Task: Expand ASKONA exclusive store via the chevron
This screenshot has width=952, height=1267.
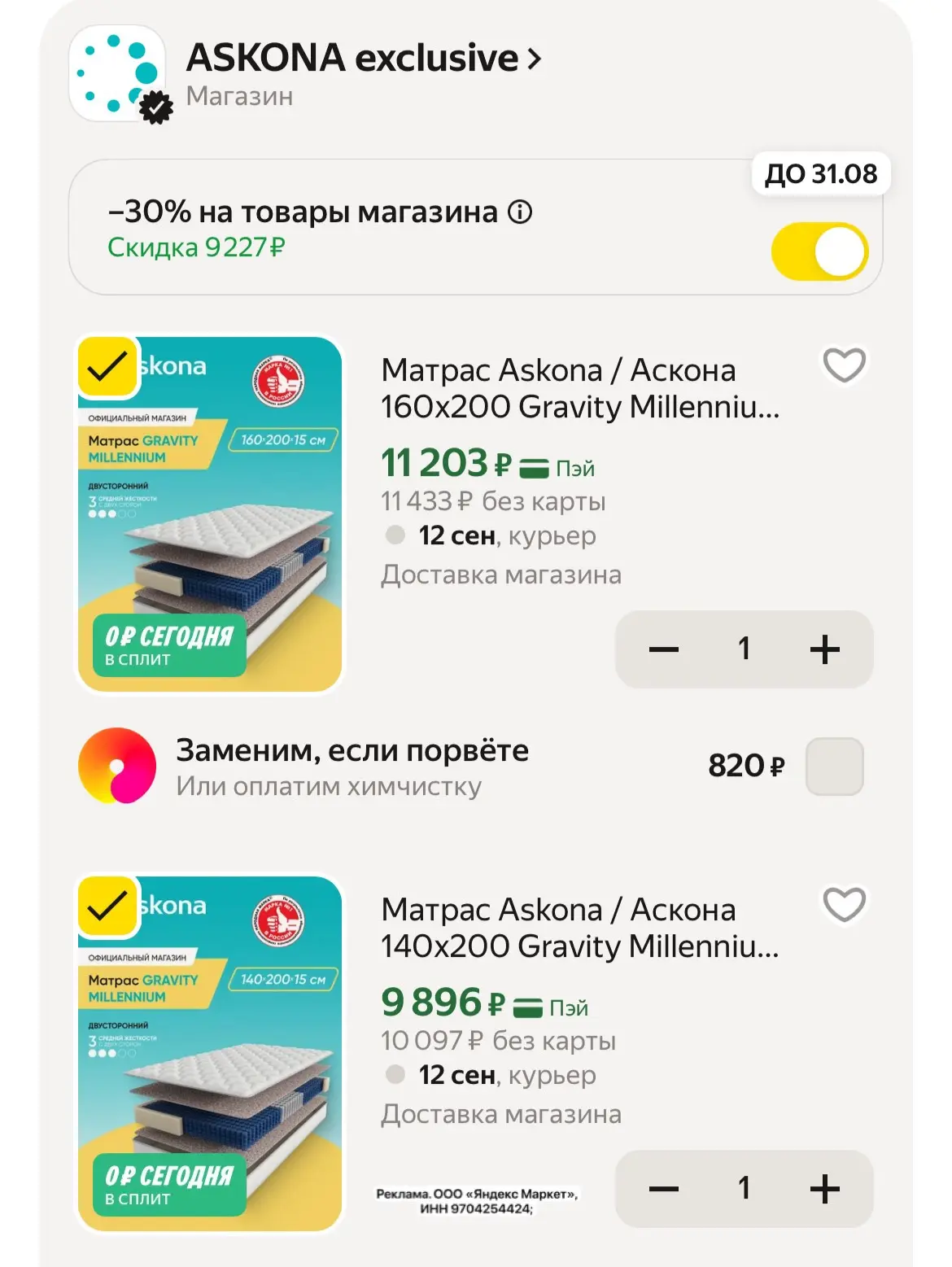Action: click(x=534, y=59)
